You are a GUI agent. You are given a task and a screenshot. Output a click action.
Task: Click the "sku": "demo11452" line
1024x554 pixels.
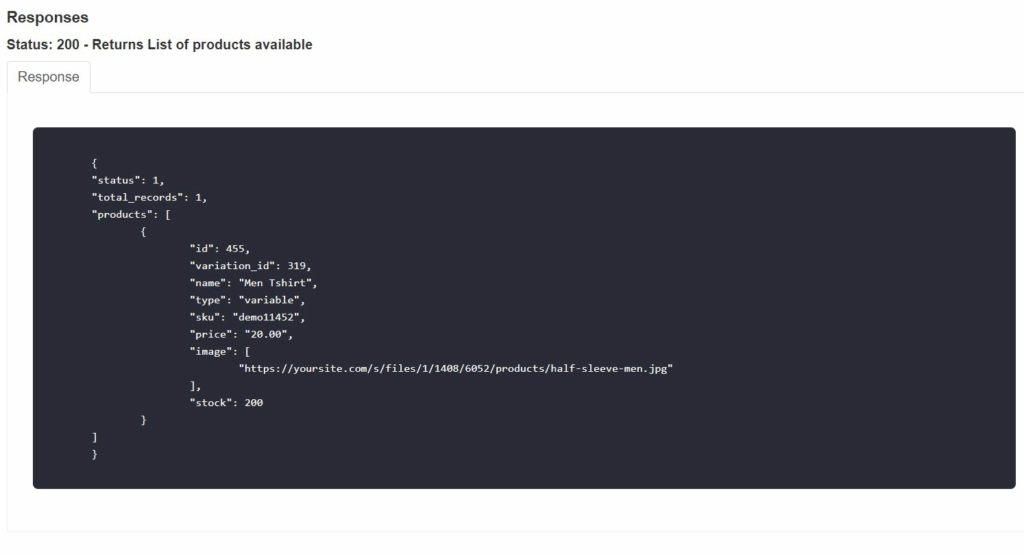click(247, 317)
